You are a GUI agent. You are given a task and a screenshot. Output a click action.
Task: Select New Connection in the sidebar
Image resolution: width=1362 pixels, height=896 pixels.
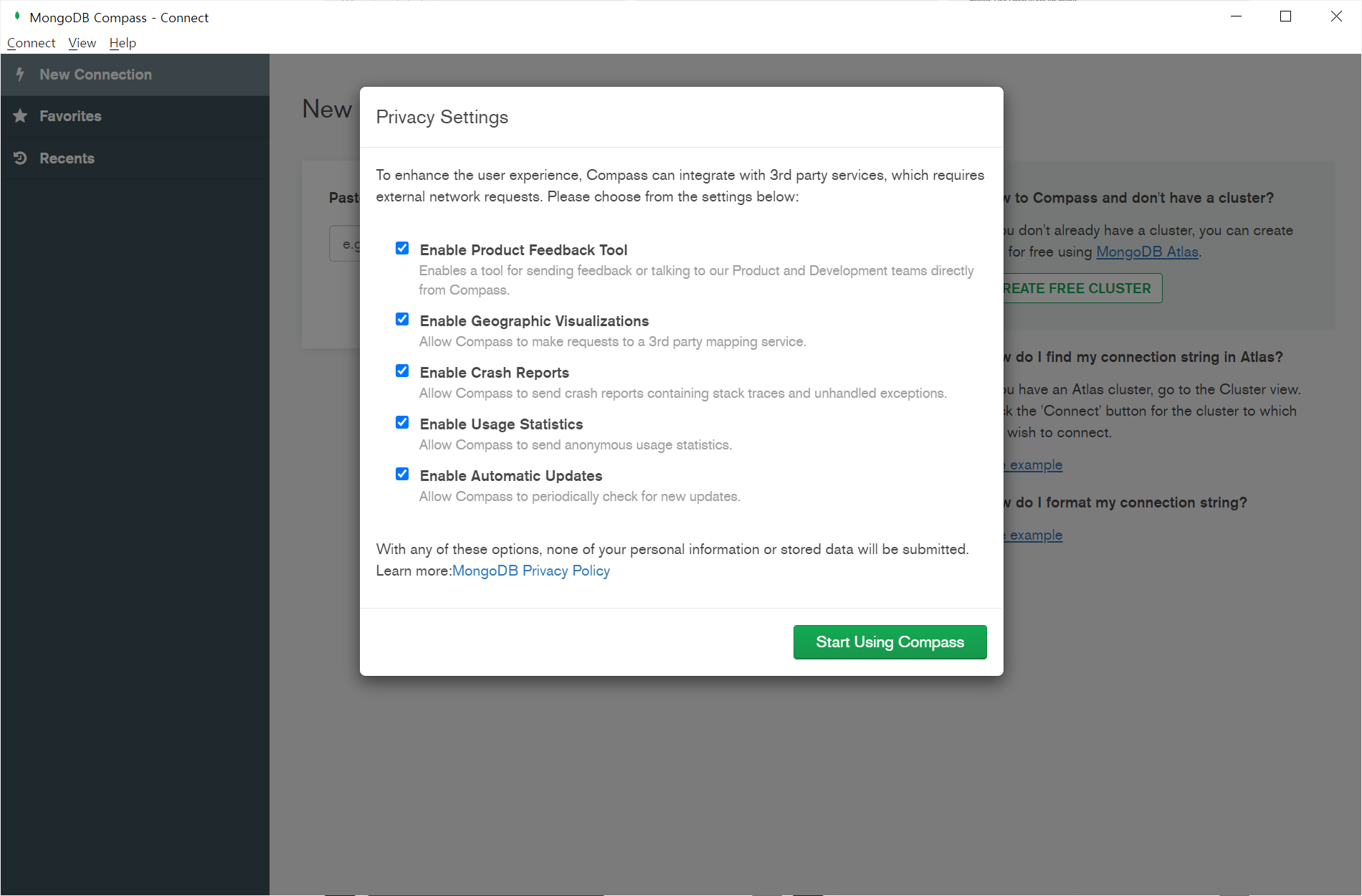click(135, 75)
